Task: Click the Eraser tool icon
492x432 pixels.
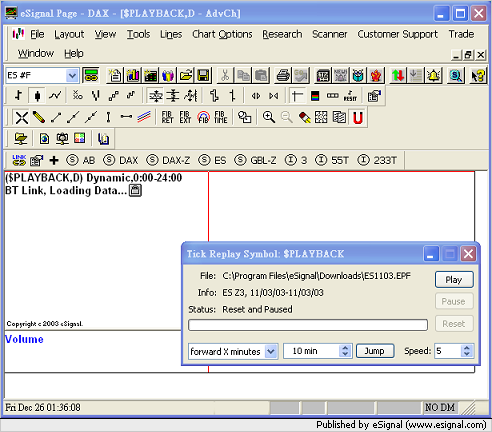Action: [304, 117]
